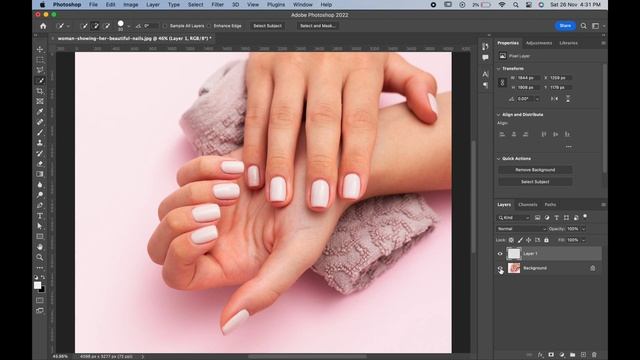
Task: Enable Sample All Layers checkbox
Action: 165,26
